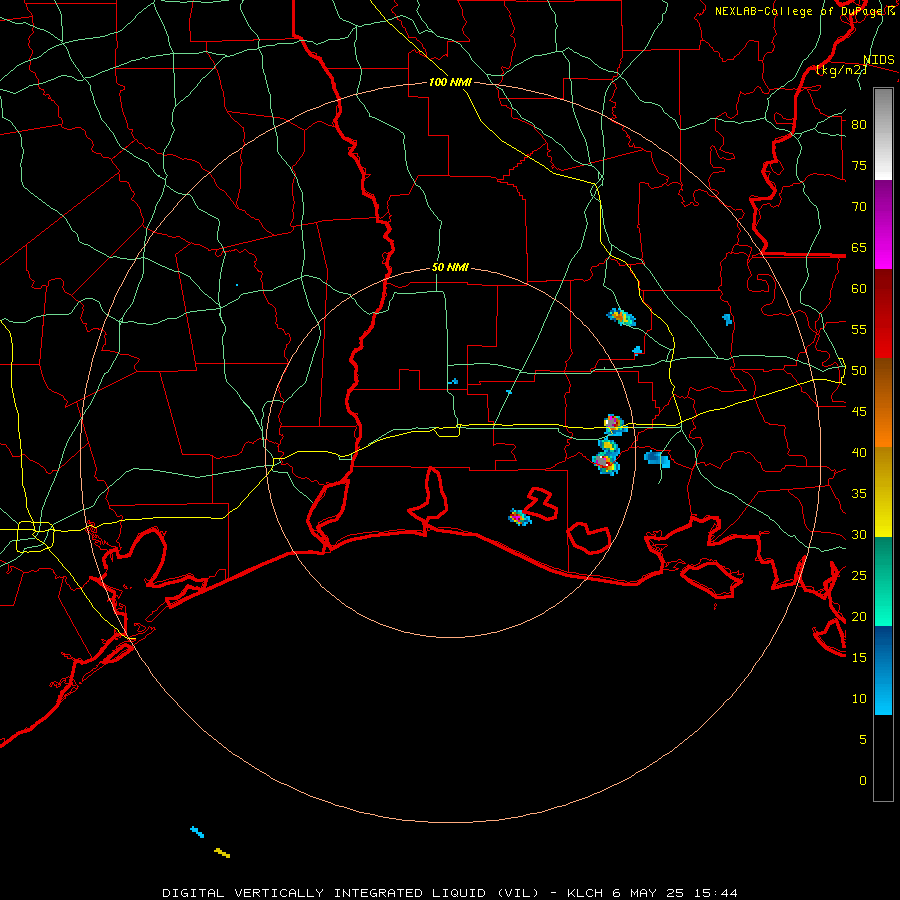
Task: Click the yellow echo offshore in the Gulf
Action: [222, 853]
